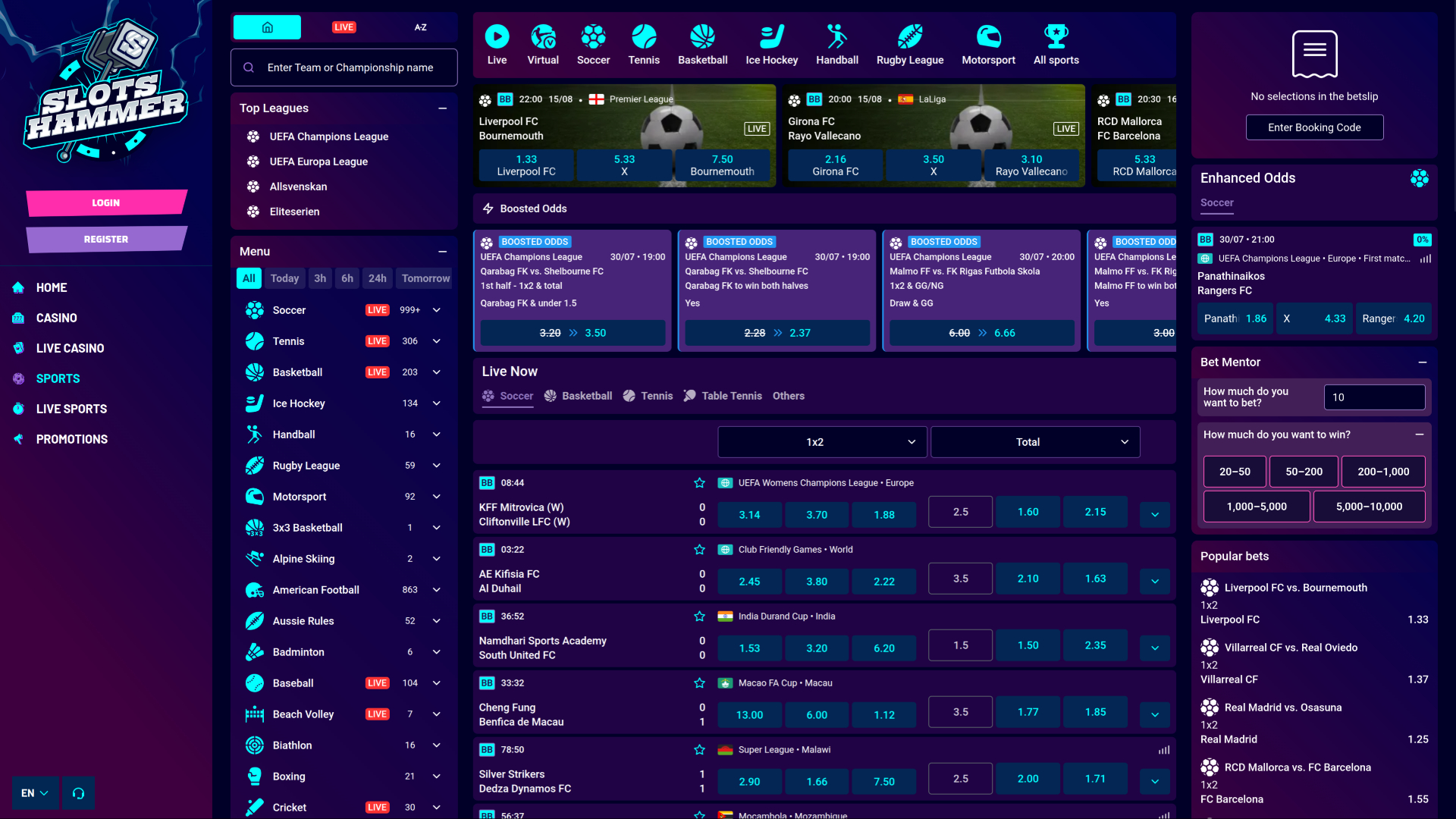Open the 1x2 market dropdown
Image resolution: width=1456 pixels, height=819 pixels.
coord(821,441)
